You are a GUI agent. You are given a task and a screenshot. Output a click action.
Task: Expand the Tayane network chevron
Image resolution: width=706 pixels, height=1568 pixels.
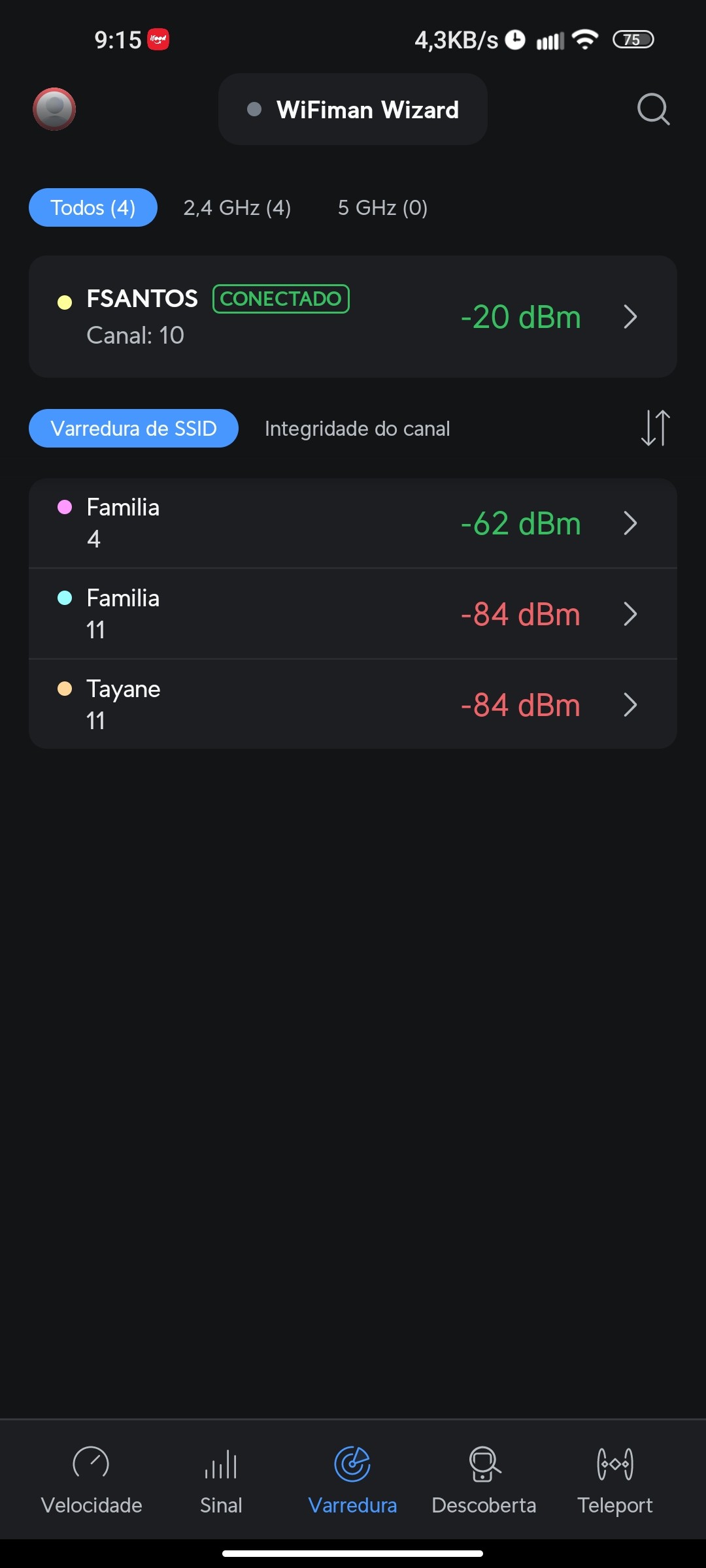pos(630,705)
